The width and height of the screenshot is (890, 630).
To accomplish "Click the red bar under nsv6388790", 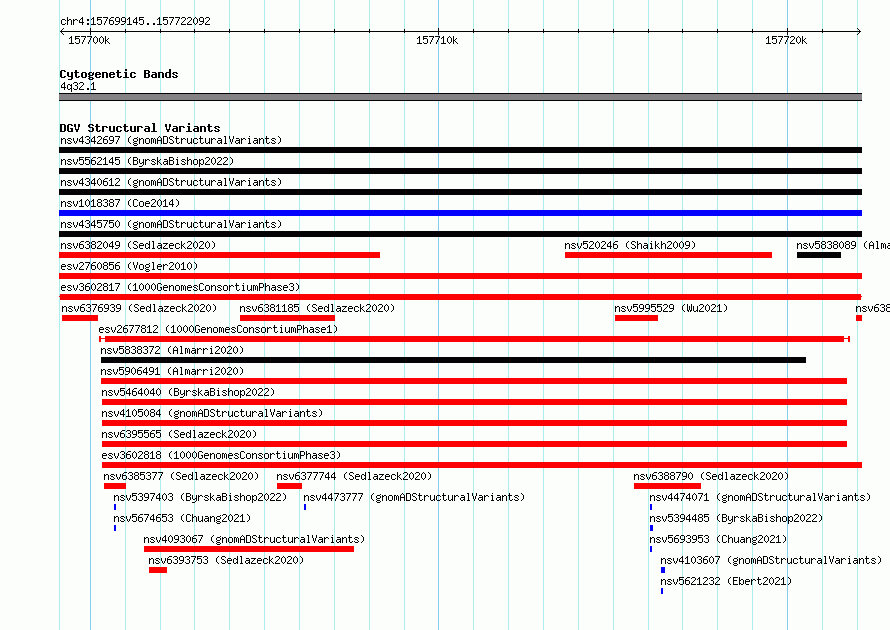I will 668,486.
